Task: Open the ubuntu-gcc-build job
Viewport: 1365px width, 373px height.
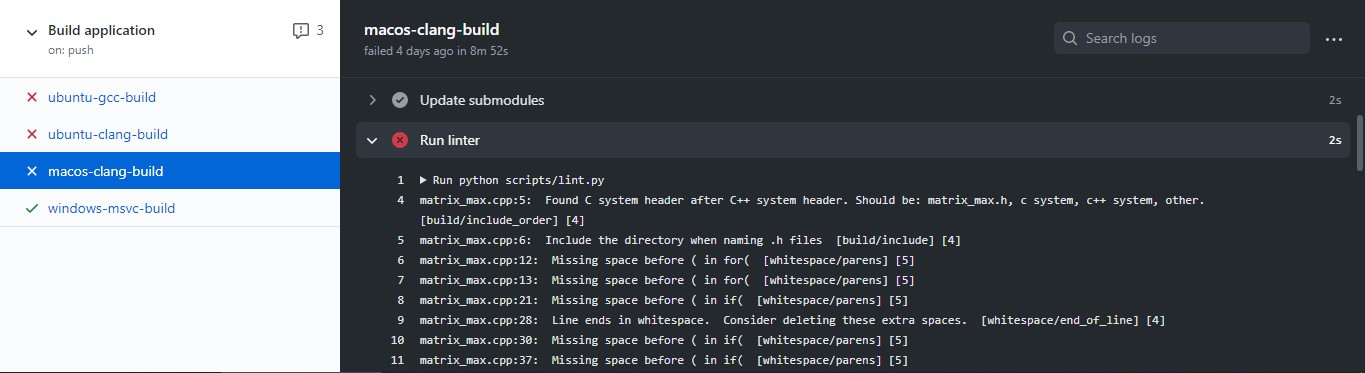Action: pos(102,98)
